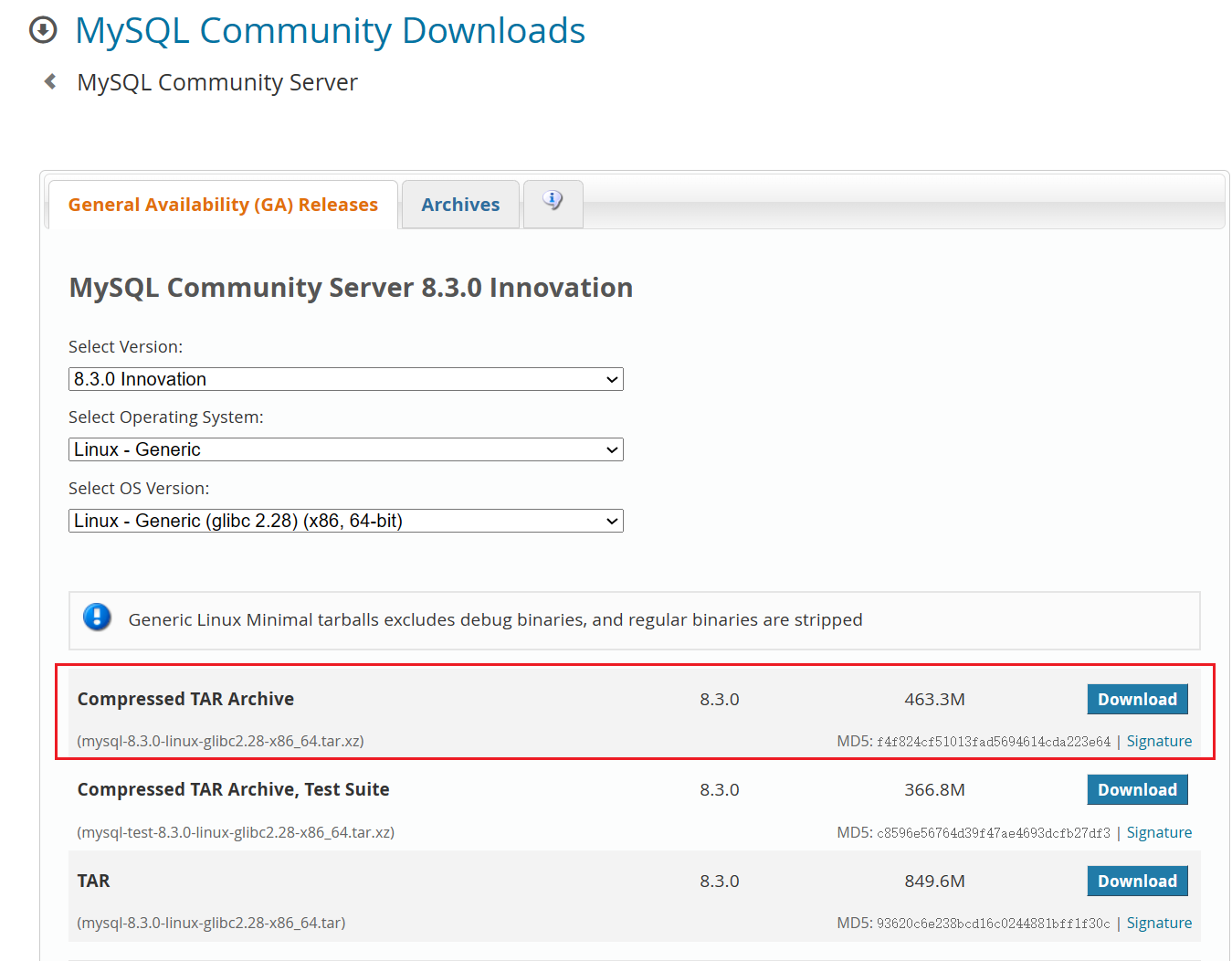Screen dimensions: 1232x961
Task: Click the TAR row title text
Action: point(93,881)
